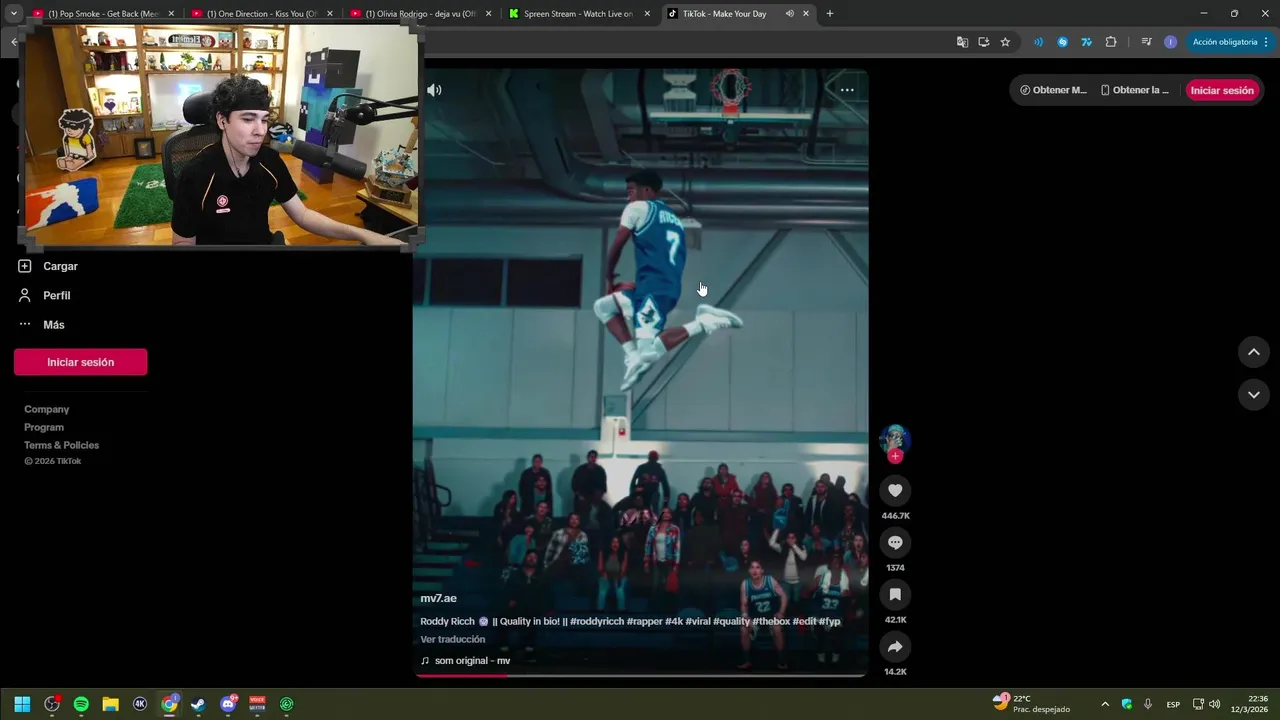The width and height of the screenshot is (1280, 720).
Task: Open a new browser tab
Action: click(x=830, y=14)
